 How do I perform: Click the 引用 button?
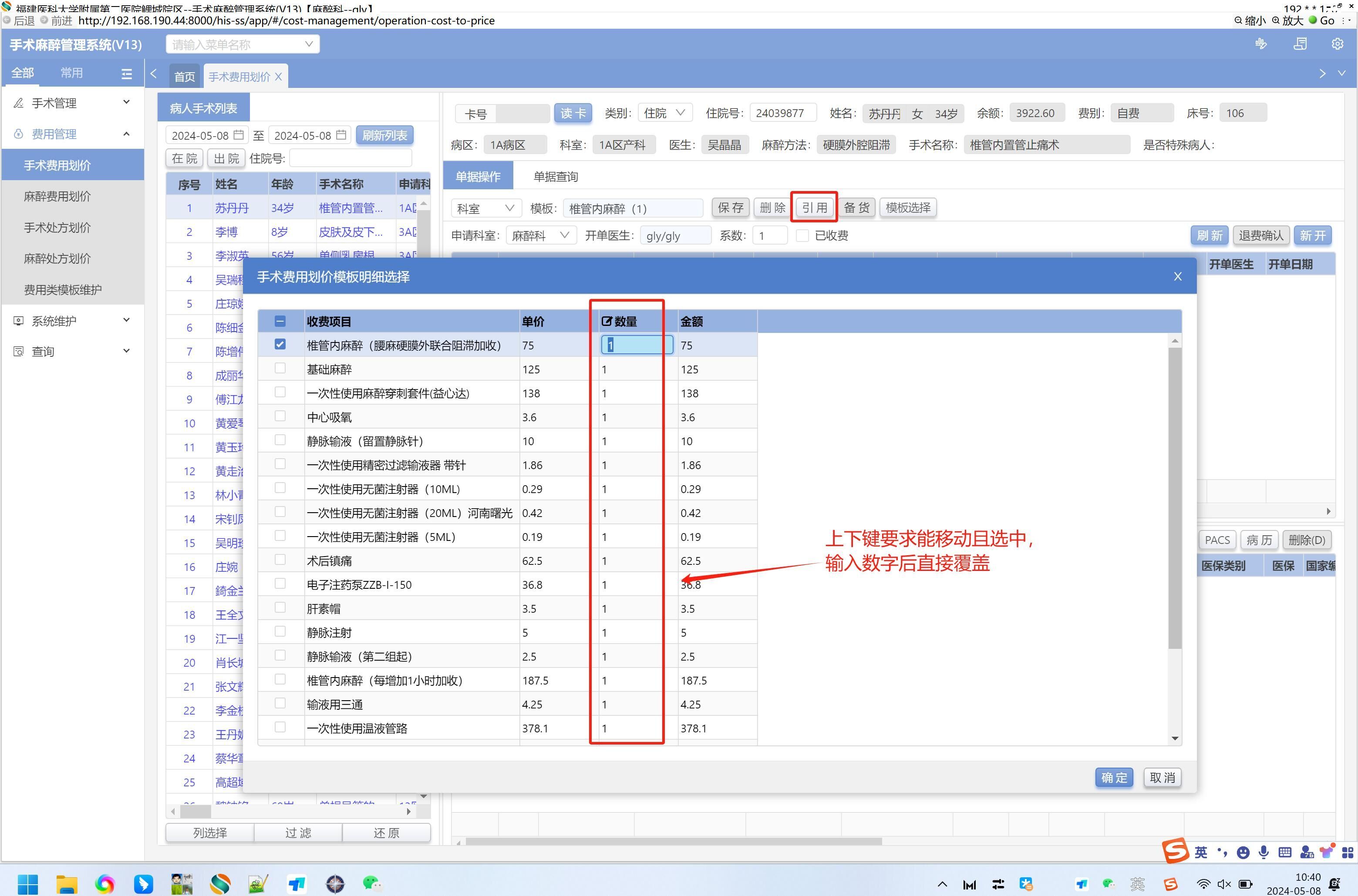(814, 208)
